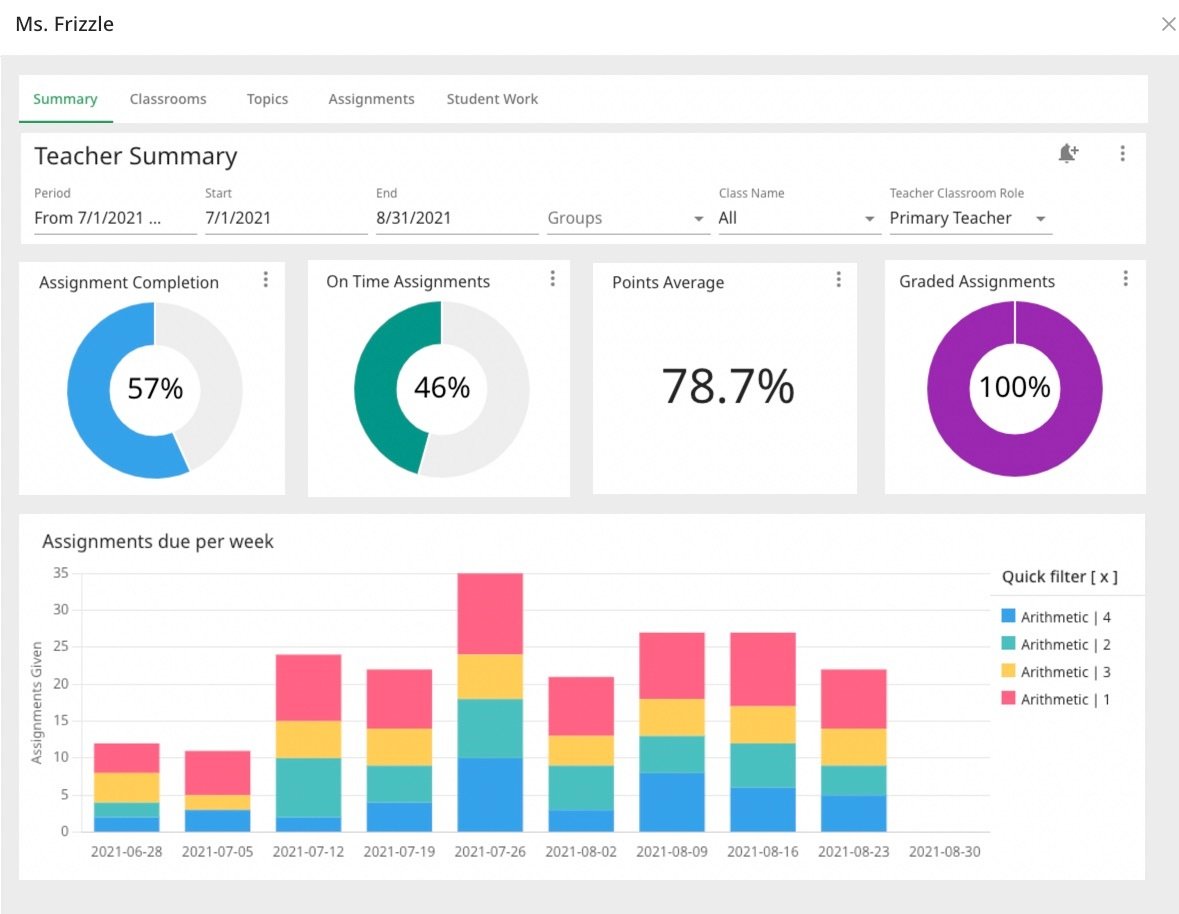Open Graded Assignments card options menu
The height and width of the screenshot is (914, 1179).
1125,279
